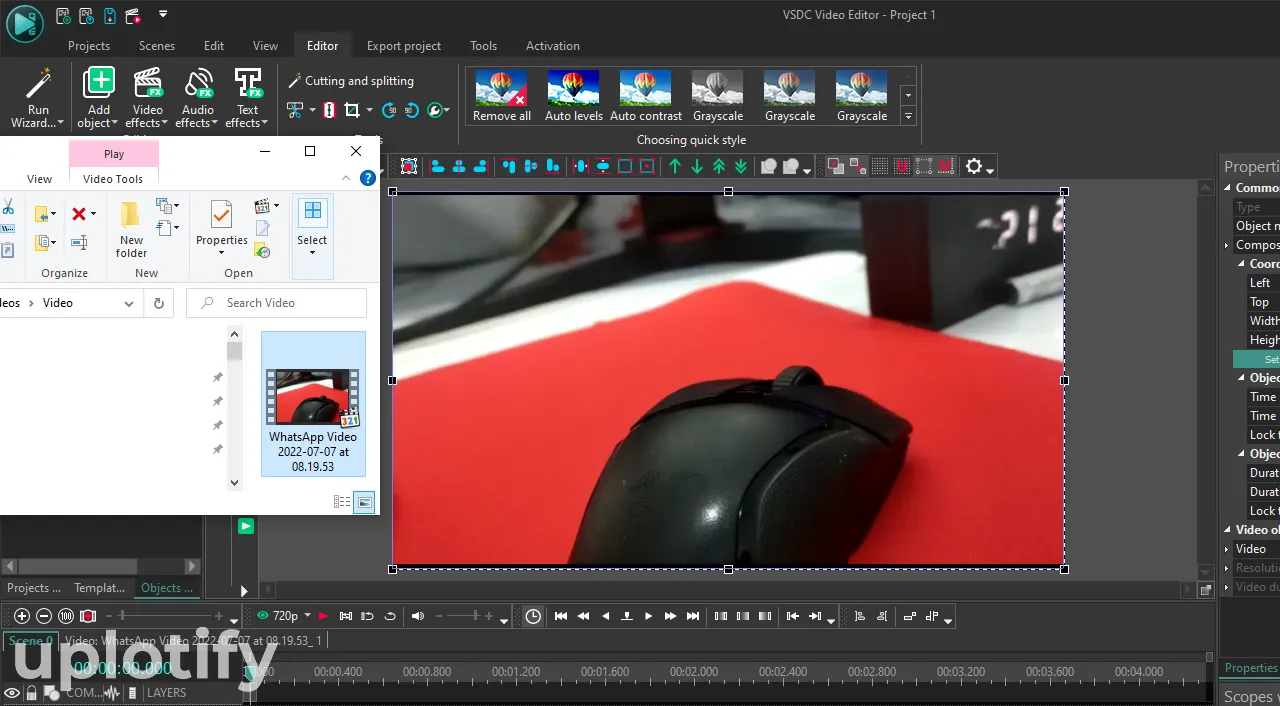Click Properties button in Explorer

(221, 229)
